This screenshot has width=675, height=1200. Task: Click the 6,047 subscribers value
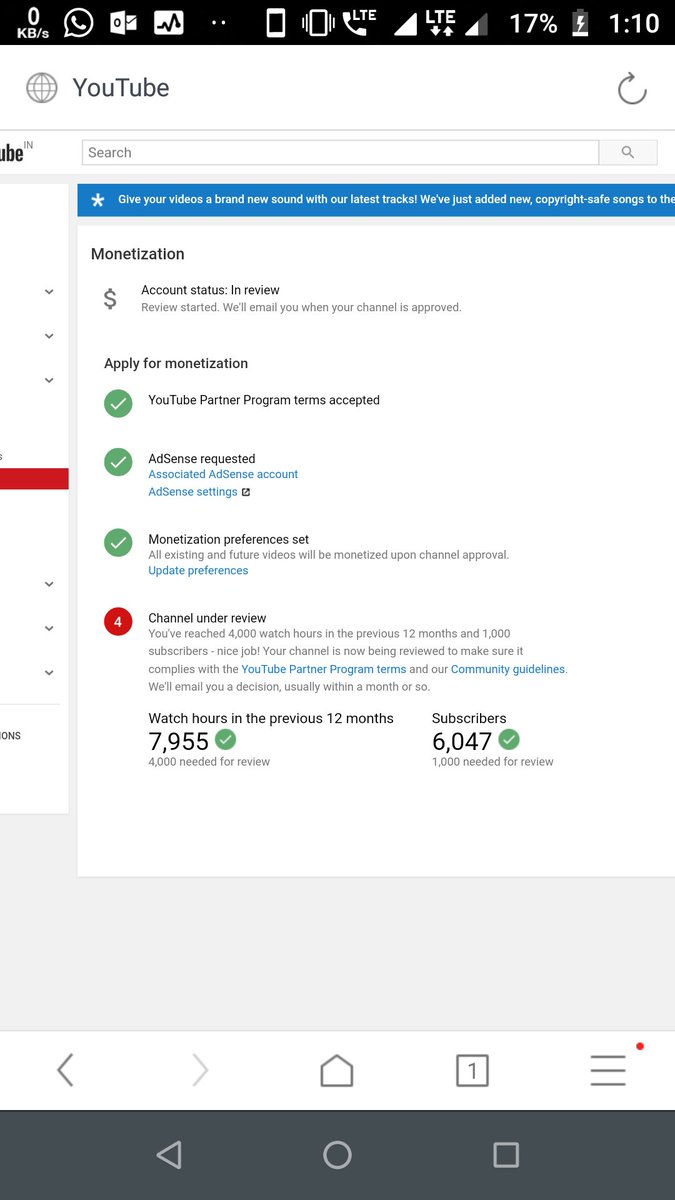click(462, 741)
